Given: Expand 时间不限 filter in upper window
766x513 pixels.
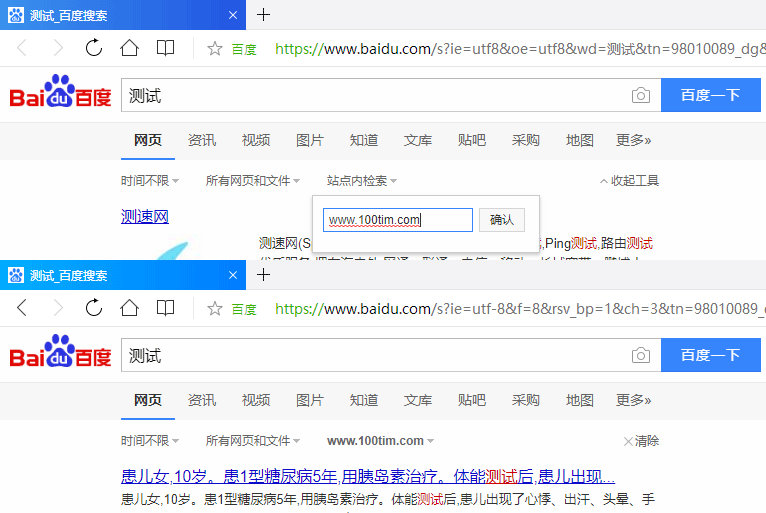Looking at the screenshot, I should [150, 181].
